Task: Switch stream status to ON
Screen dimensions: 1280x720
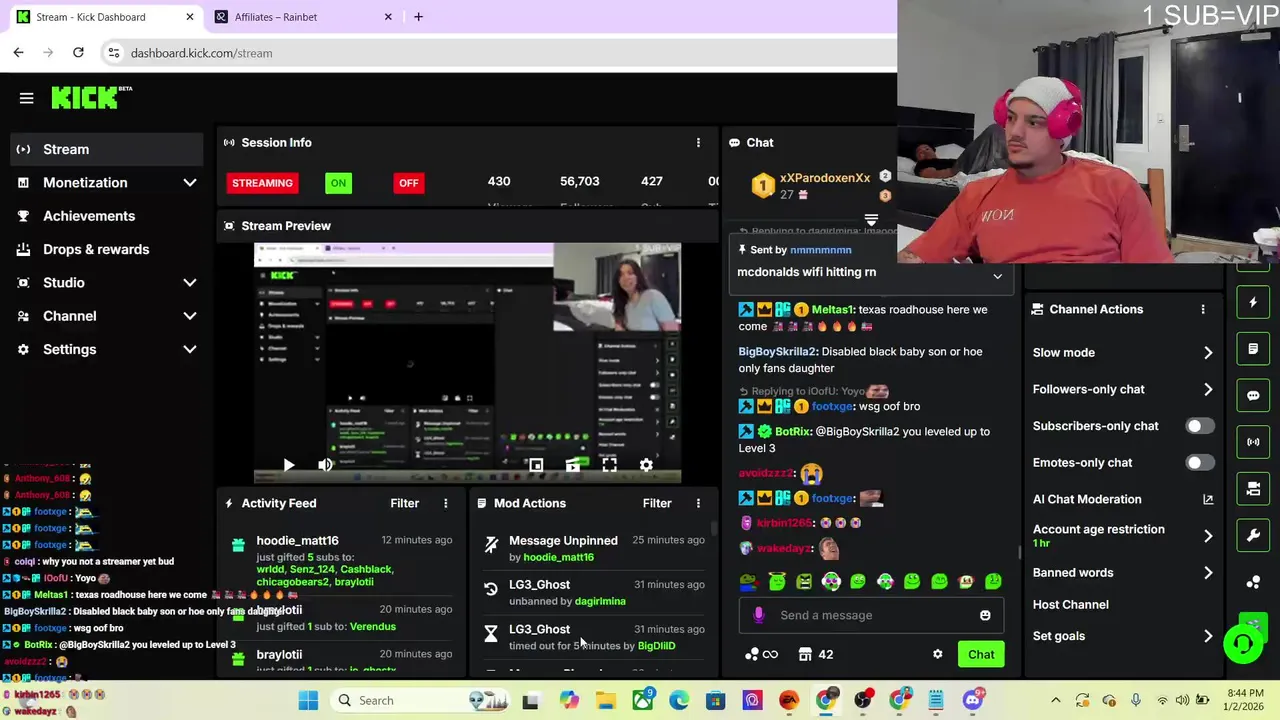Action: pos(338,183)
